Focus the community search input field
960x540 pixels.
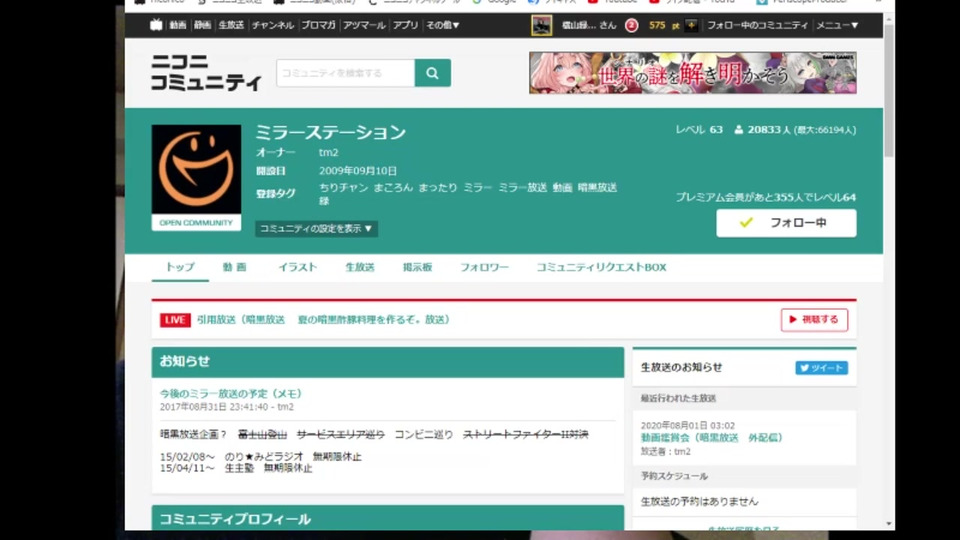click(345, 73)
